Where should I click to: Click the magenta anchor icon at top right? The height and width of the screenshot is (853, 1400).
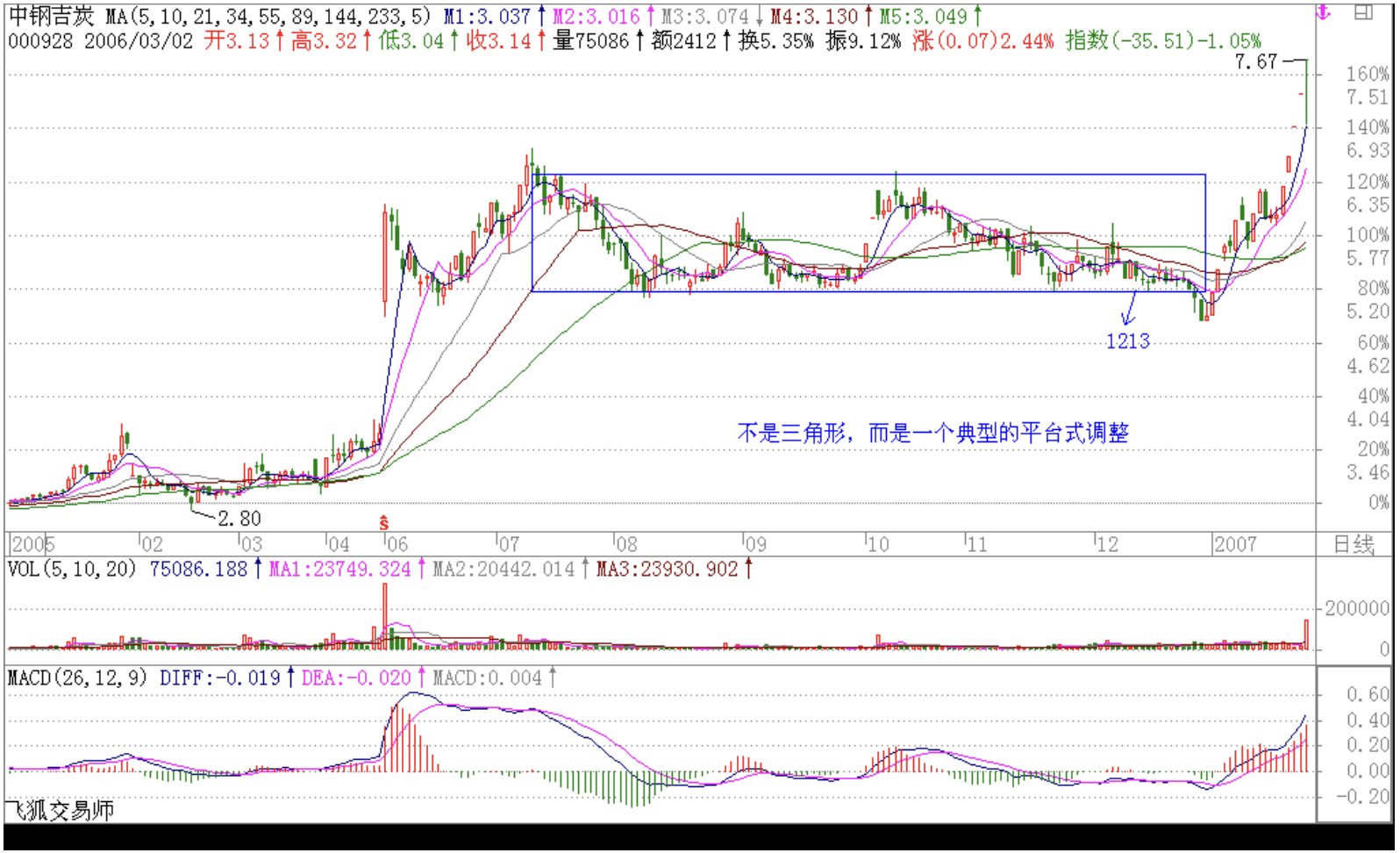[x=1324, y=13]
